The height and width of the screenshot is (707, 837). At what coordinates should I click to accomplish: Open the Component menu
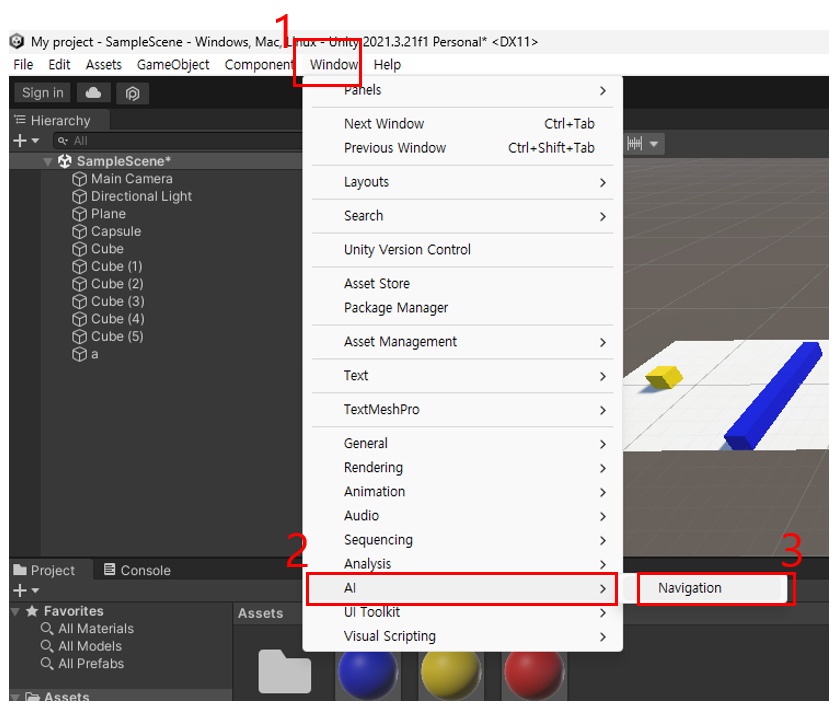[259, 65]
